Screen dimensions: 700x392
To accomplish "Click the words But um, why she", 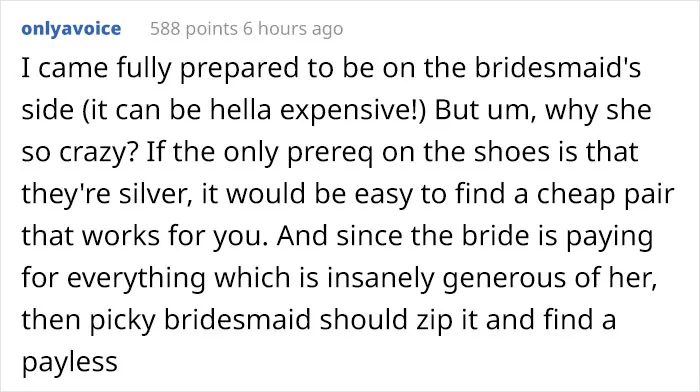I will point(543,110).
